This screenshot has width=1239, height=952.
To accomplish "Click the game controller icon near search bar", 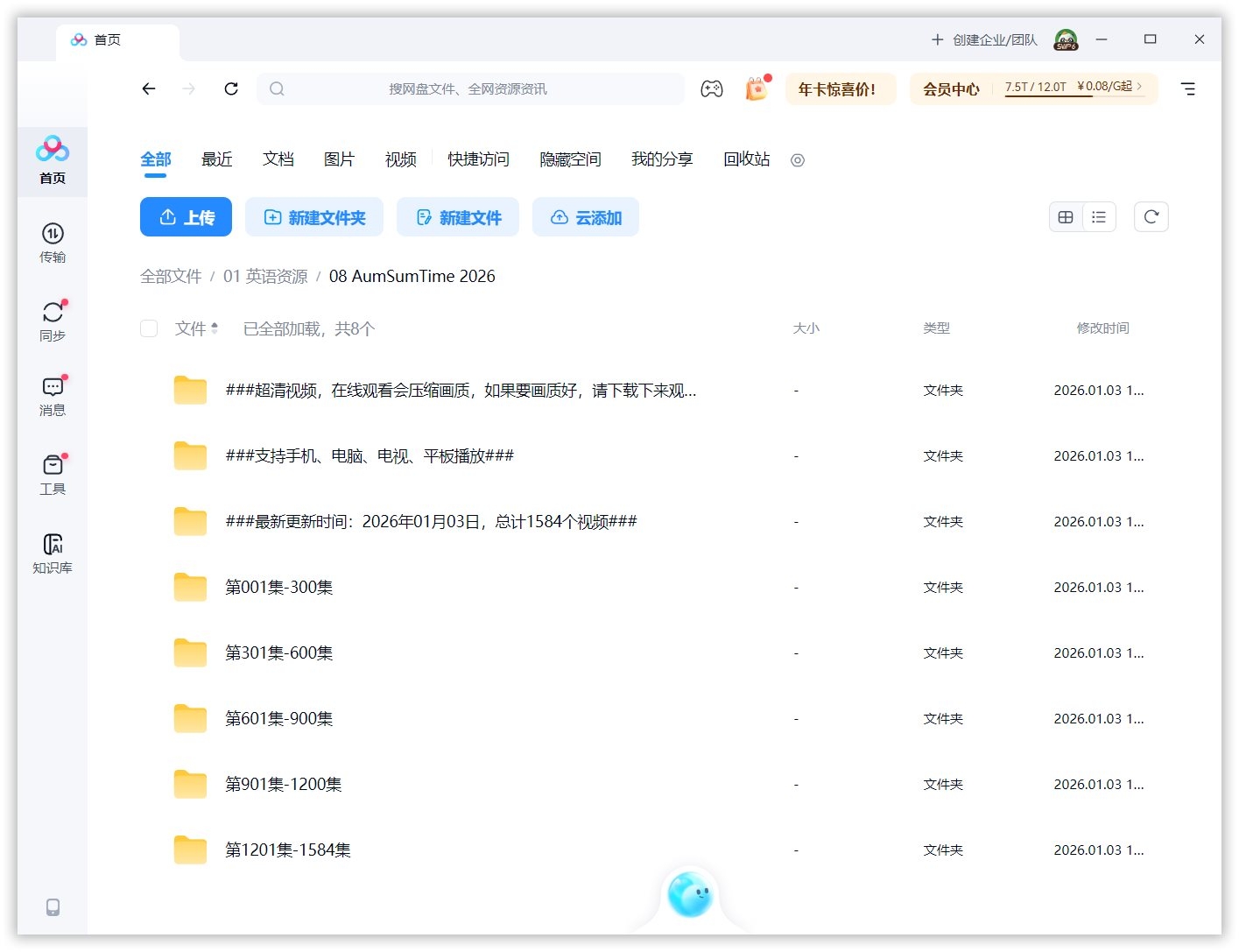I will point(712,88).
